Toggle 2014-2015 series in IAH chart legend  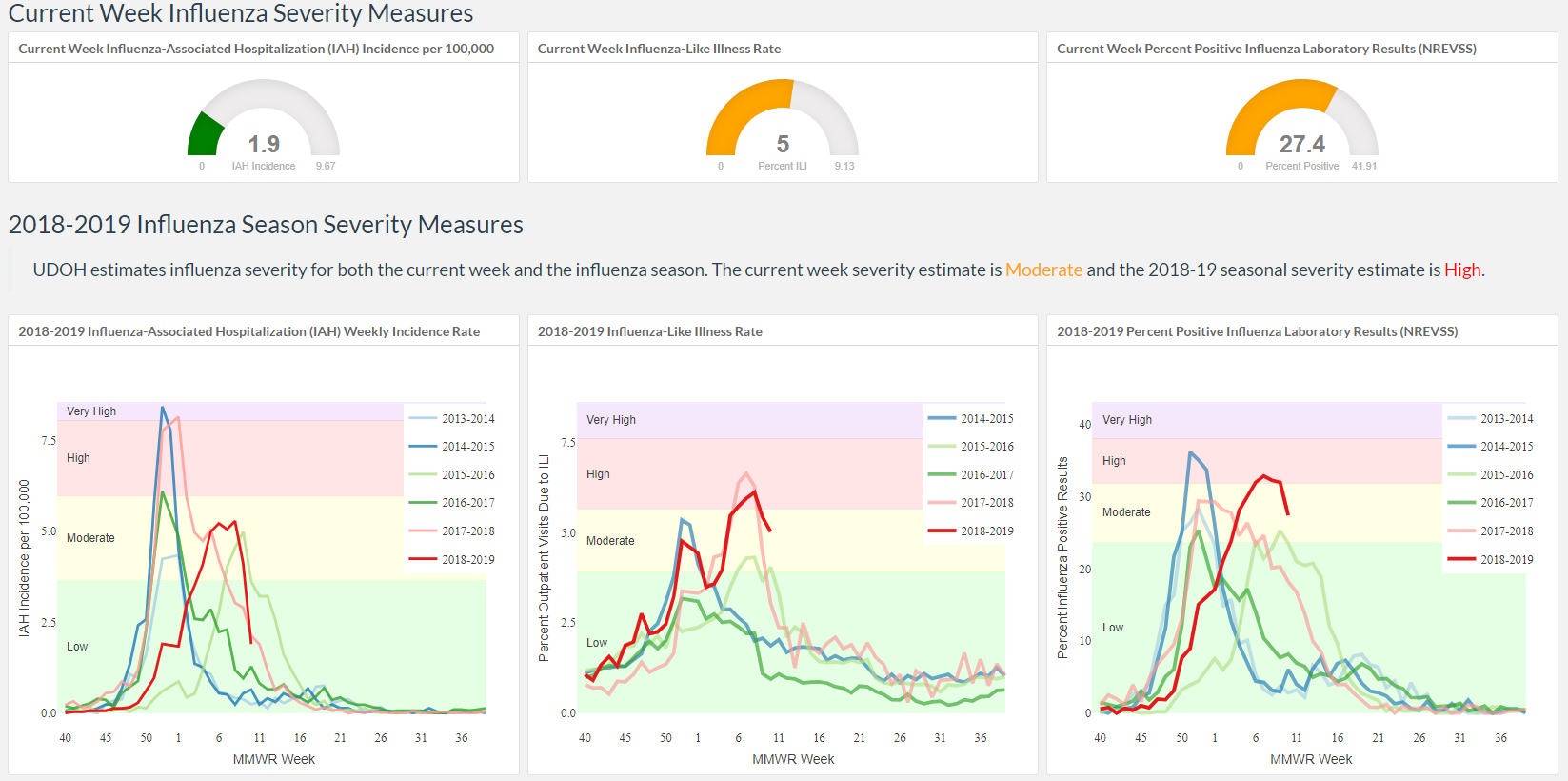pos(451,446)
